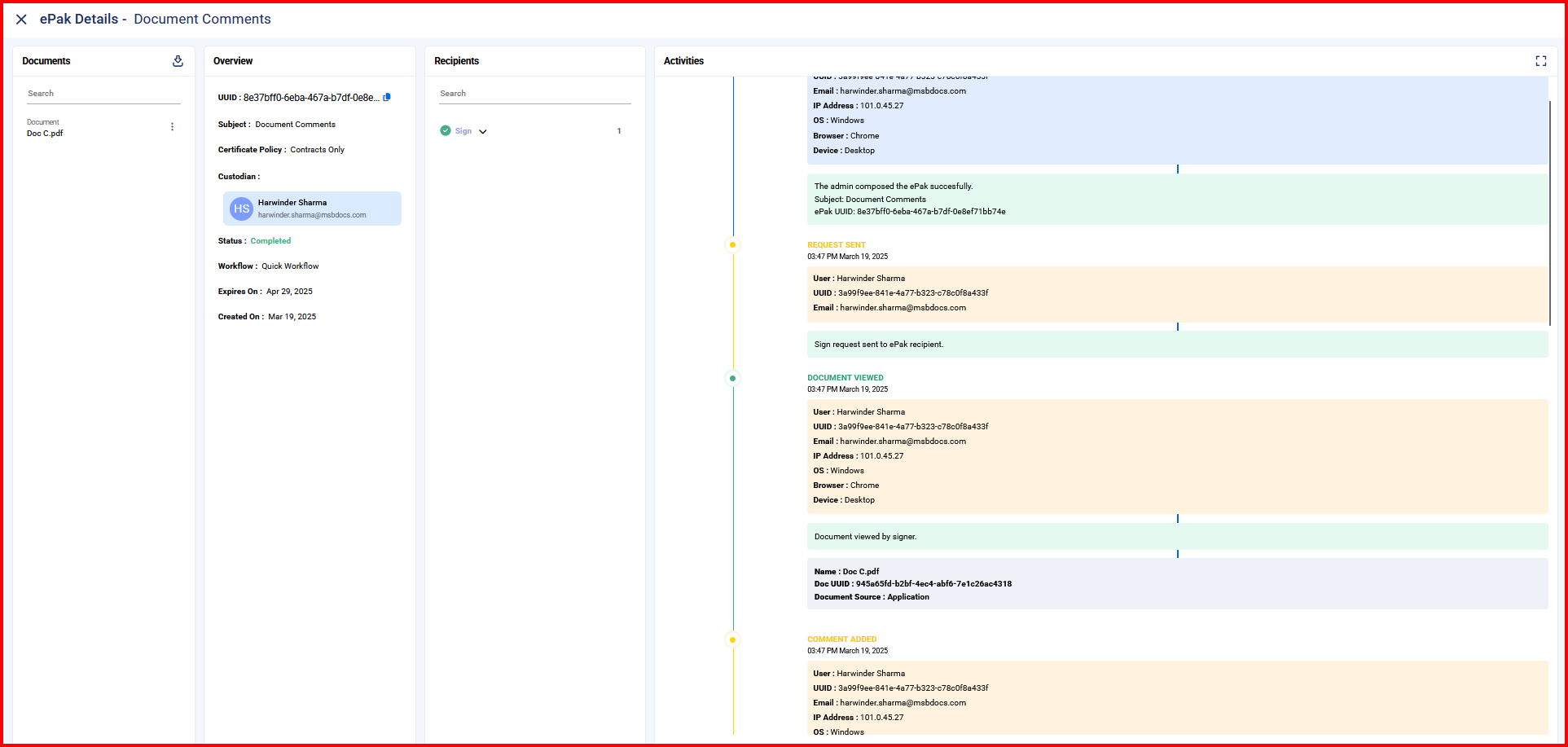The height and width of the screenshot is (747, 1568).
Task: Search in the Documents panel field
Action: coord(103,94)
